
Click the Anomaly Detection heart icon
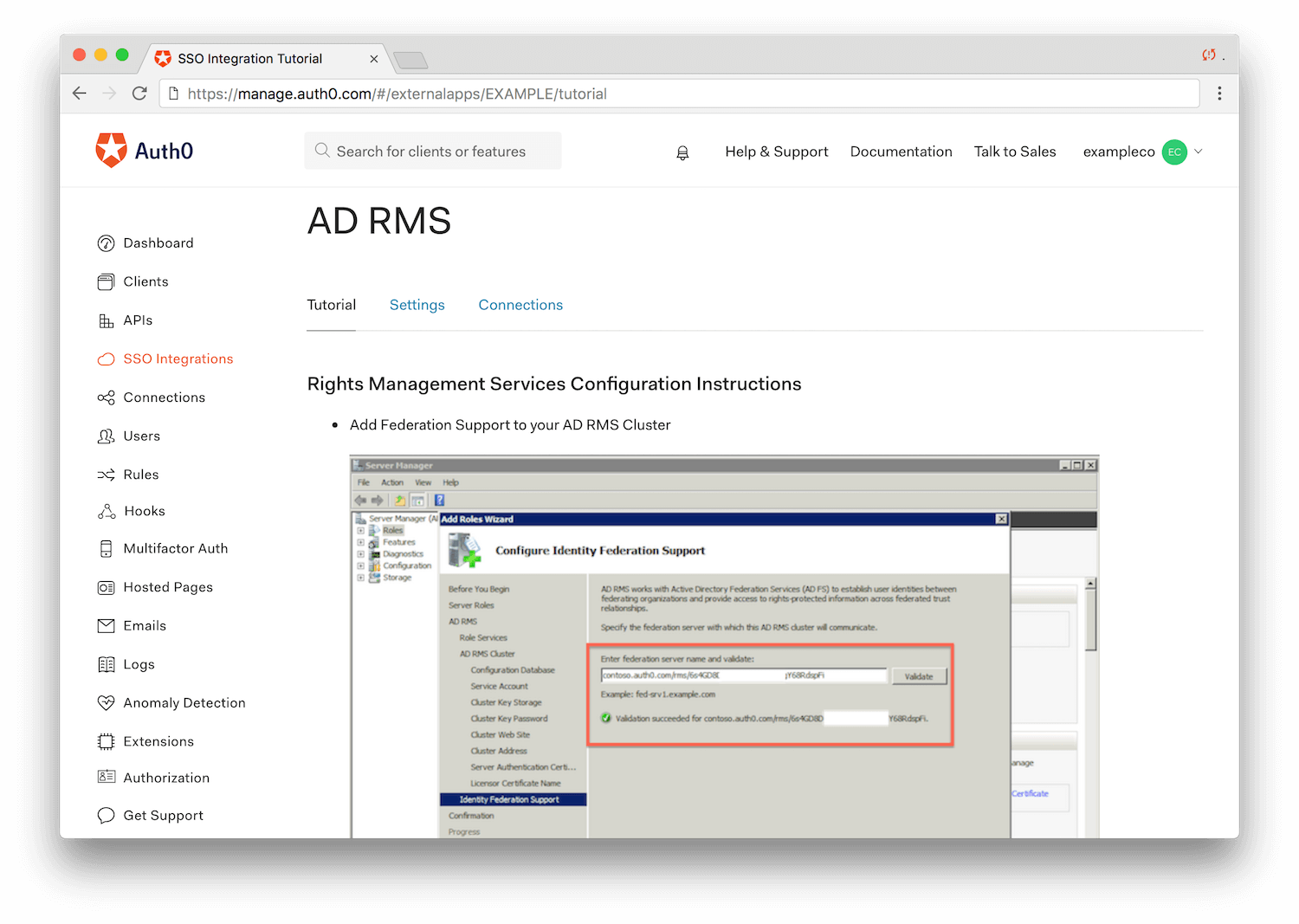[106, 702]
